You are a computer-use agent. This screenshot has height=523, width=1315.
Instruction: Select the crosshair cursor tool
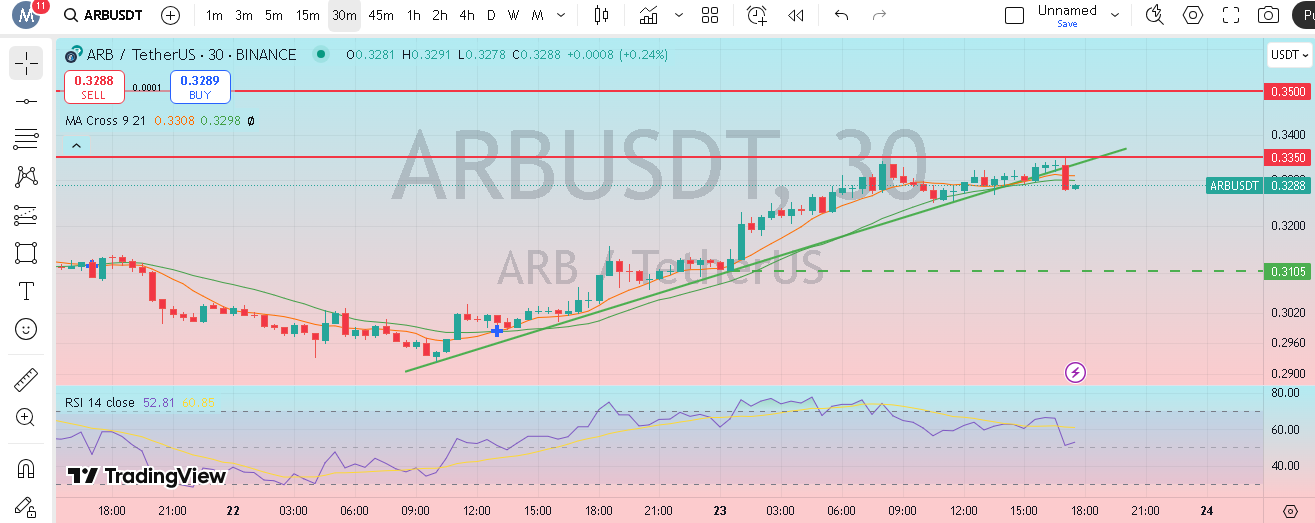click(26, 63)
